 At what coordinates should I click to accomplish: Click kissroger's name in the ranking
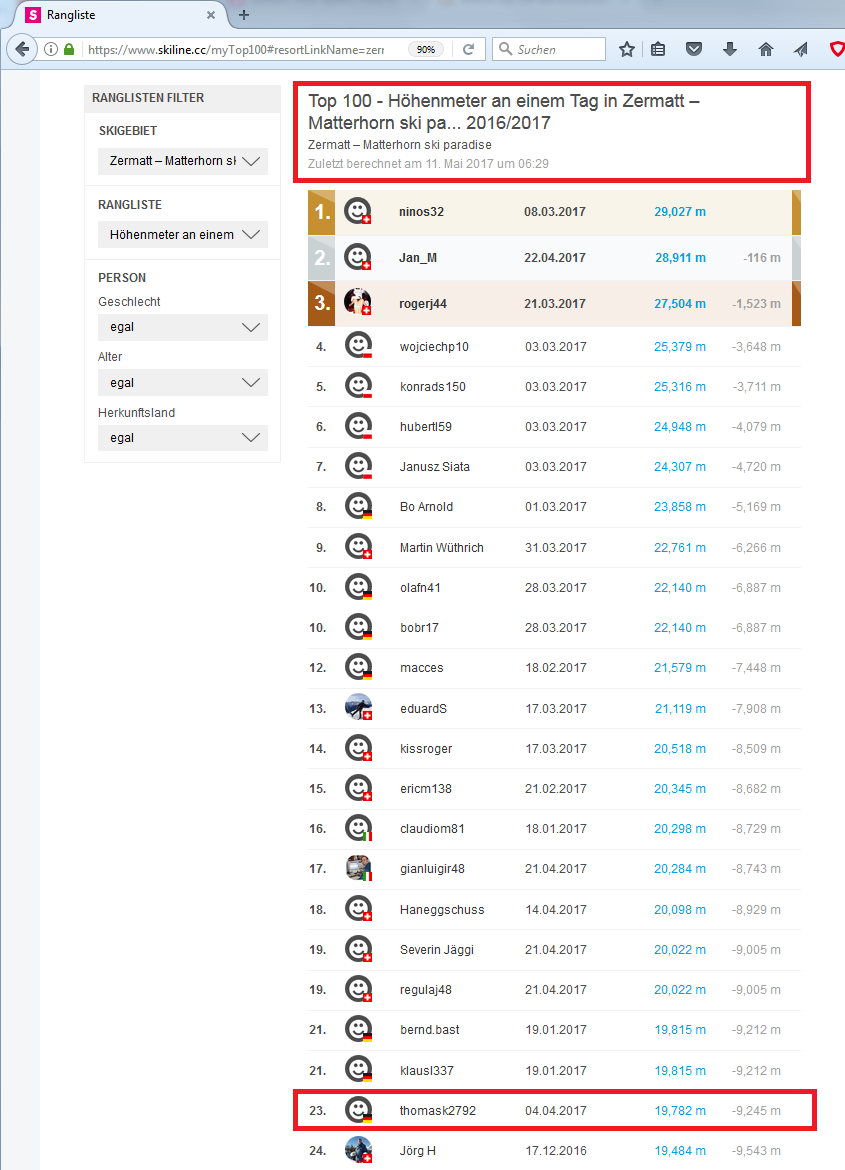[425, 749]
